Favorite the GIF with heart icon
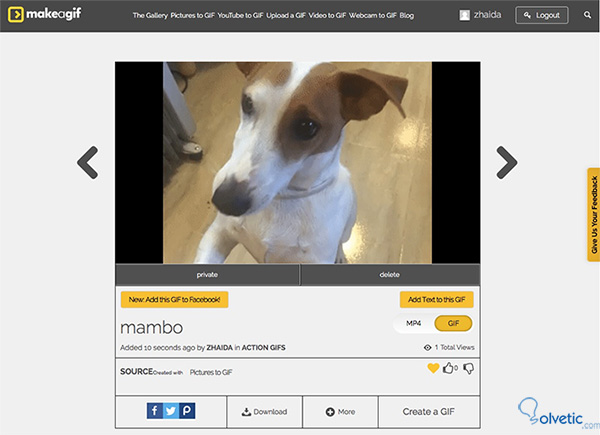Screen dimensions: 600x435 click(x=433, y=368)
